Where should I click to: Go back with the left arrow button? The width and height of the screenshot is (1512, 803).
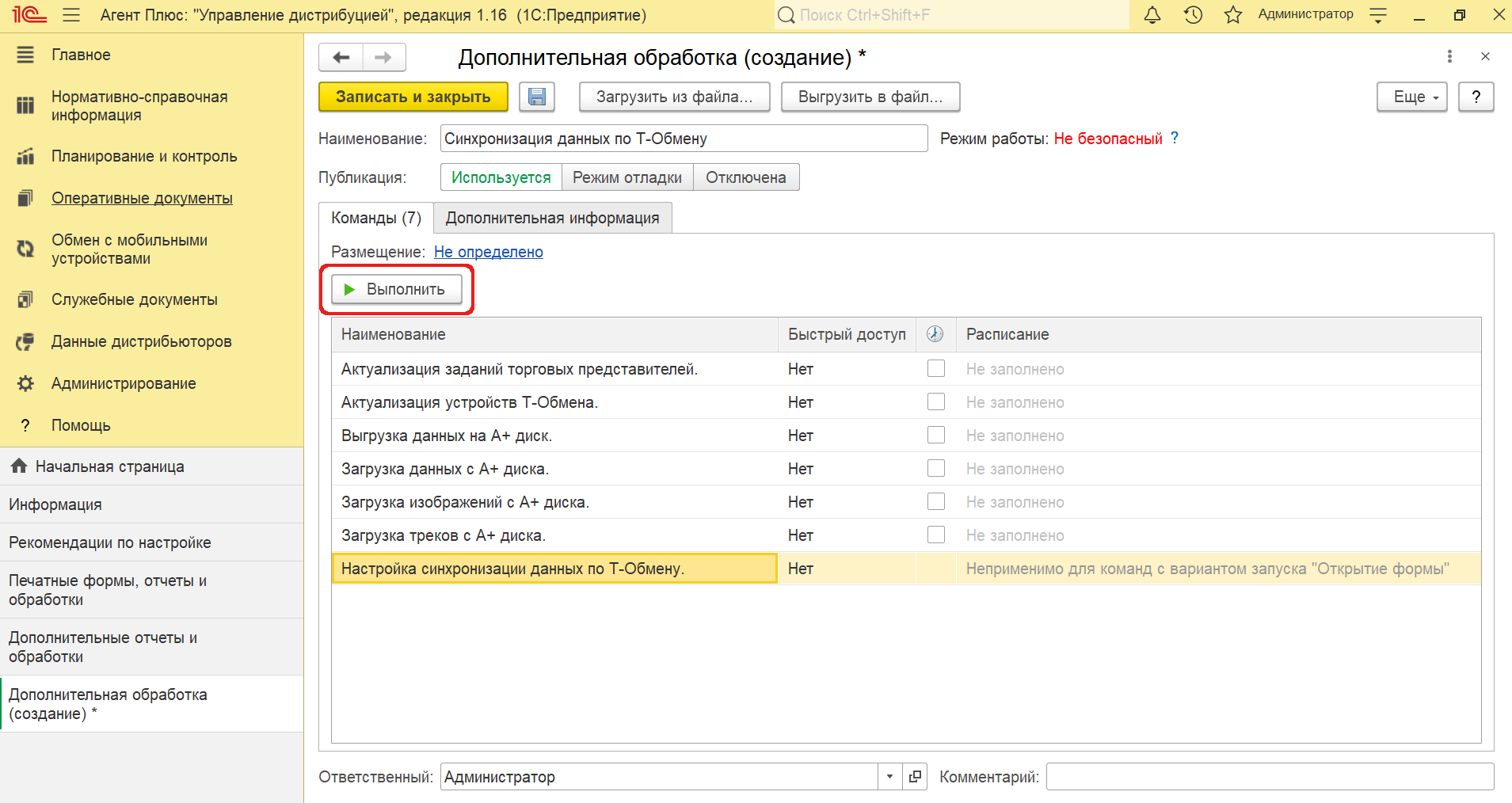(341, 57)
